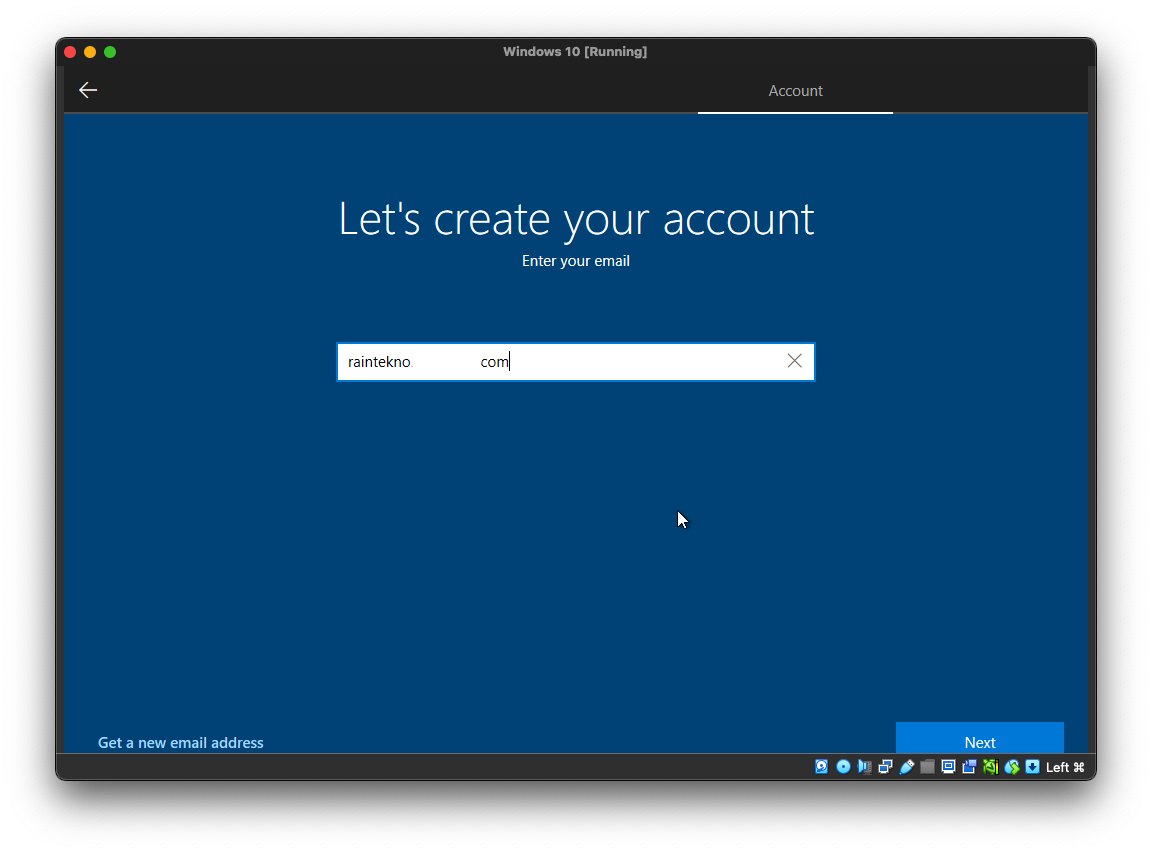Viewport: 1152px width, 854px height.
Task: Minimize the VM window using yellow button
Action: coord(90,52)
